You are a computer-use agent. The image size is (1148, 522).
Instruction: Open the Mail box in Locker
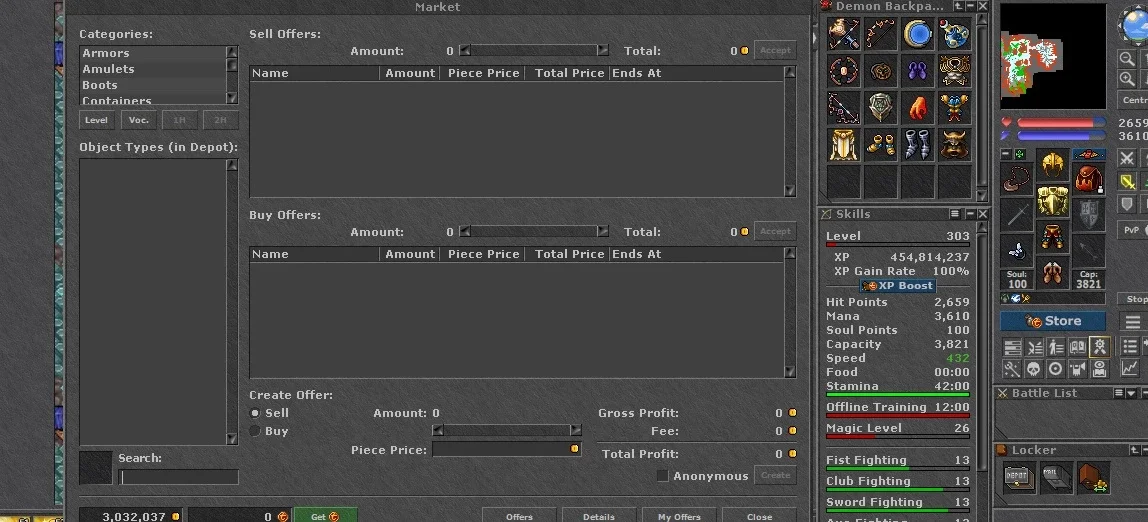(1055, 477)
